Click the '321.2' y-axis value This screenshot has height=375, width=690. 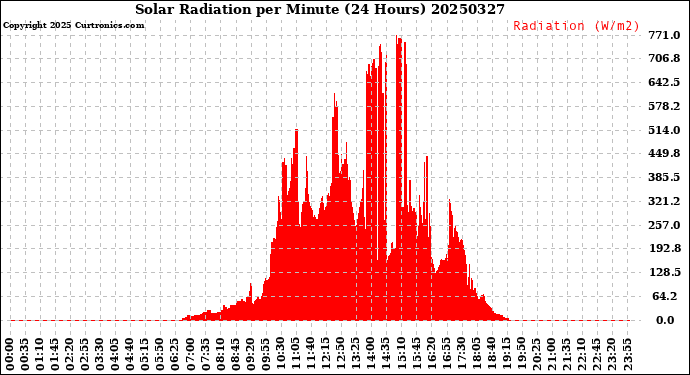tap(664, 202)
